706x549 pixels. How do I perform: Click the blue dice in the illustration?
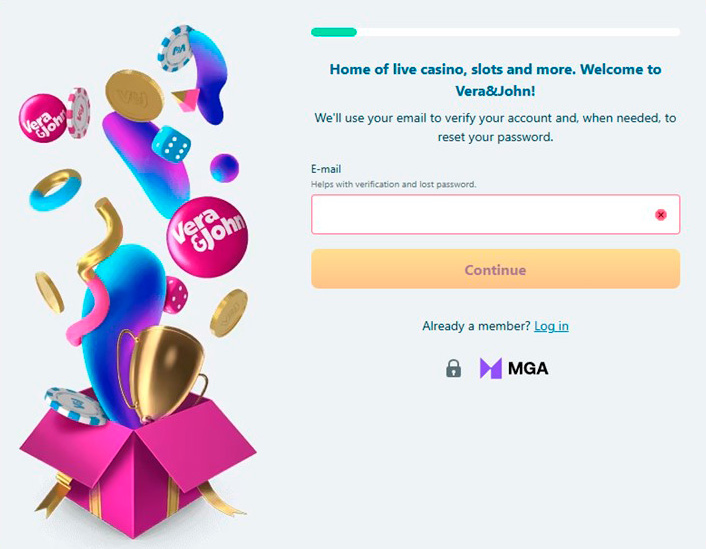[171, 144]
